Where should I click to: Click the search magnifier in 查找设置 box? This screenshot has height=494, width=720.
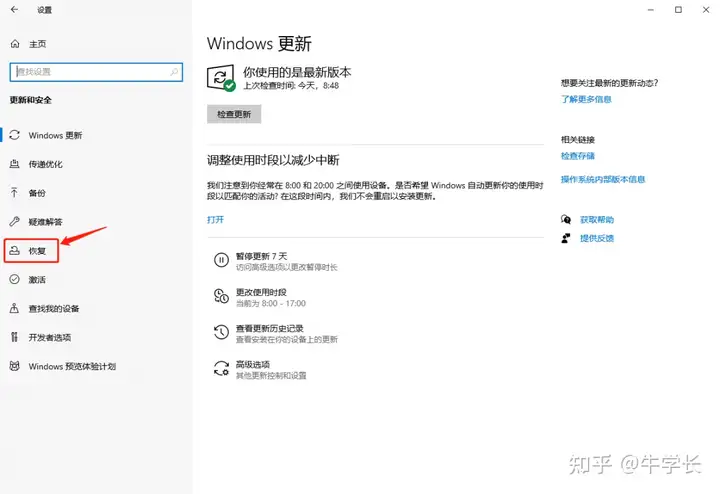(x=174, y=72)
